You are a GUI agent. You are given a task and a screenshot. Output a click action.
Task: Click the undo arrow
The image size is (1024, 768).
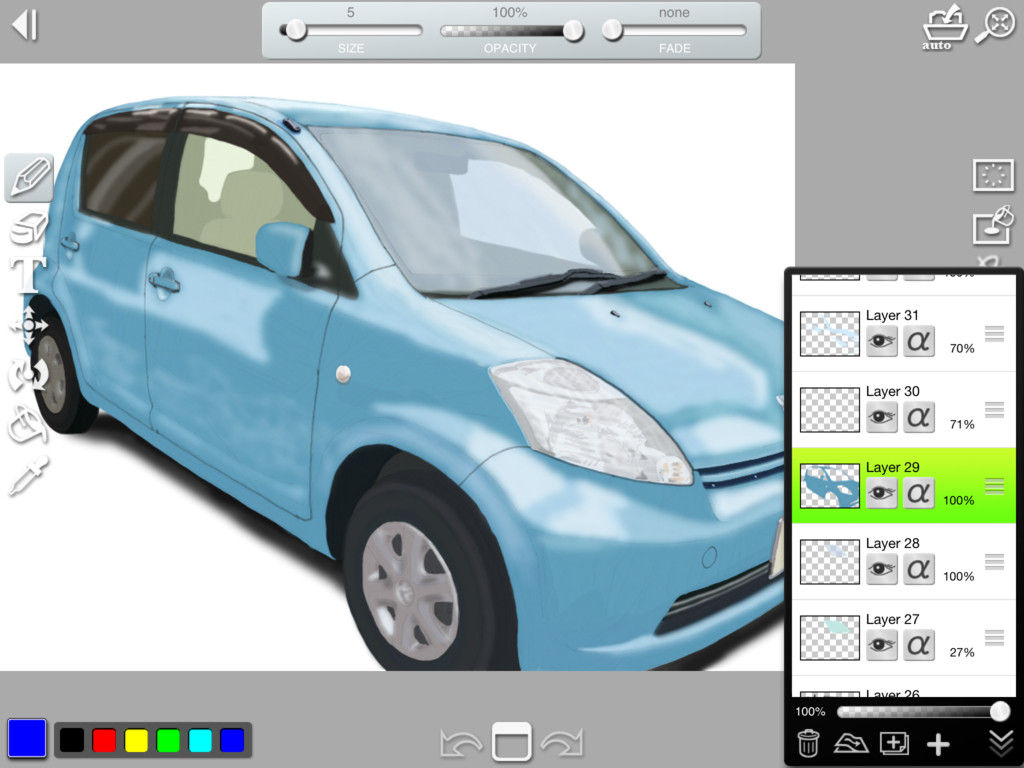coord(461,743)
